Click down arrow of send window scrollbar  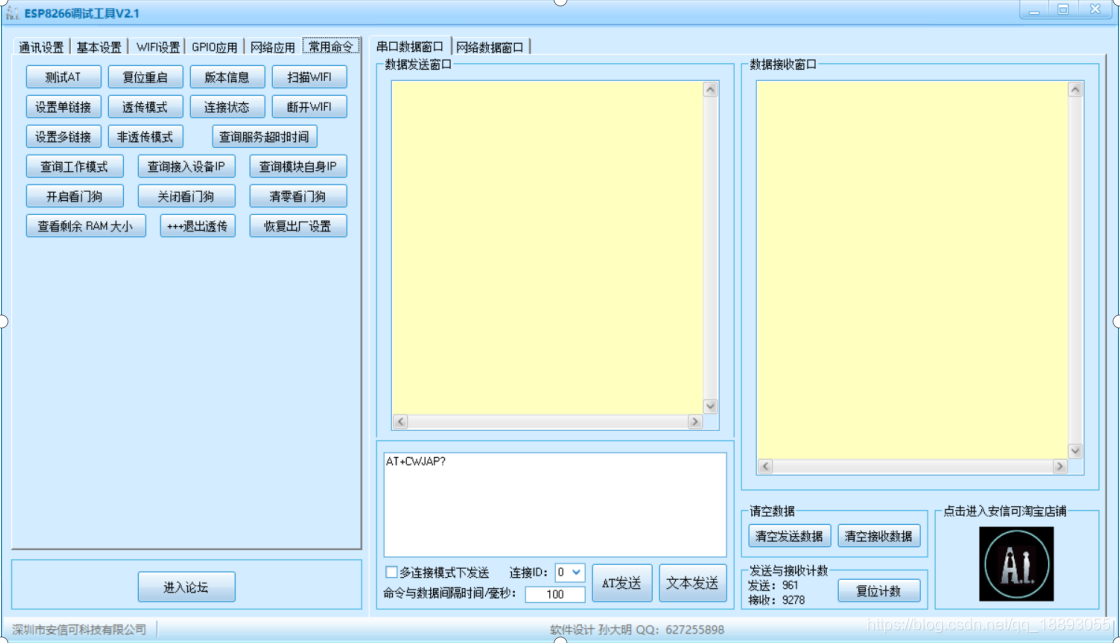(x=710, y=406)
